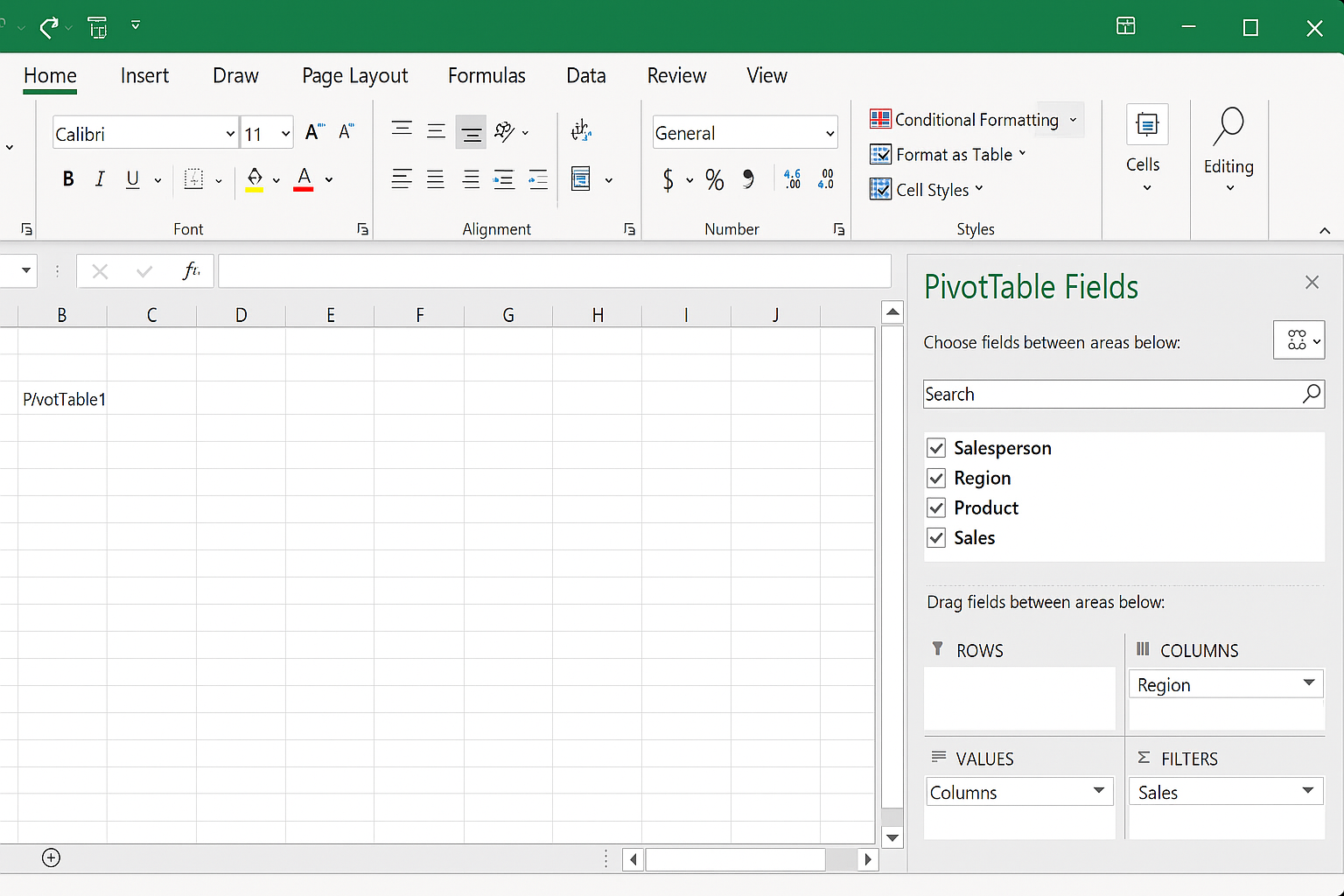Viewport: 1344px width, 896px height.
Task: Click the Redo arrow in the title bar
Action: pos(49,27)
